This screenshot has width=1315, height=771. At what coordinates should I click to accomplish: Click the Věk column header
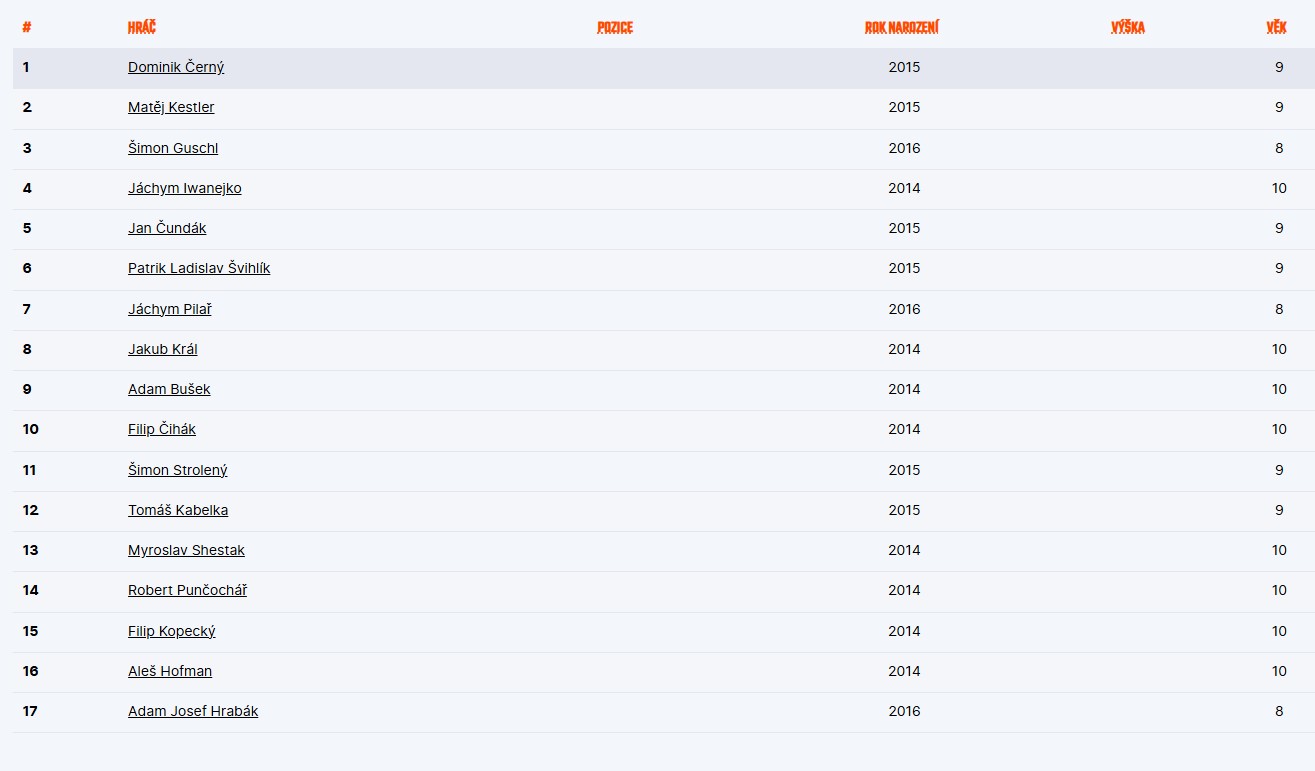[x=1276, y=27]
